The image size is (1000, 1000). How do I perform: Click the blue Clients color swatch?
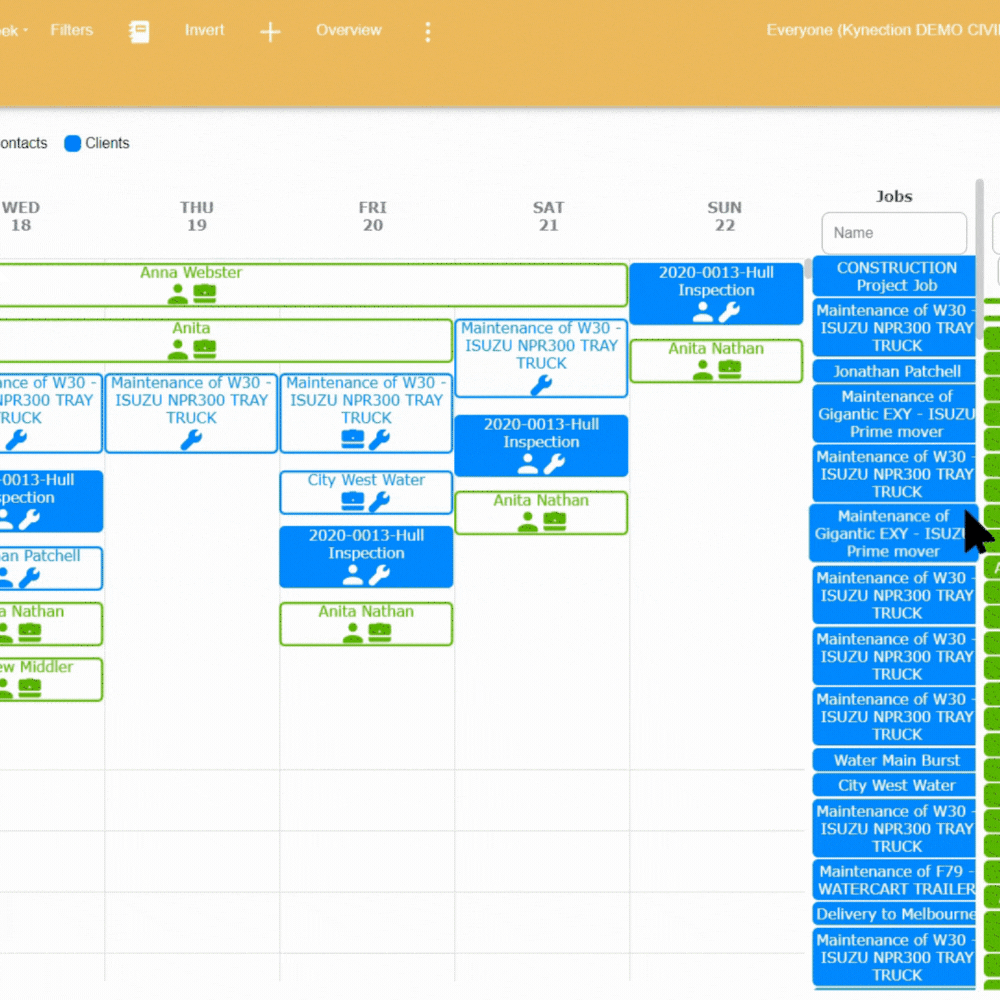pyautogui.click(x=73, y=143)
